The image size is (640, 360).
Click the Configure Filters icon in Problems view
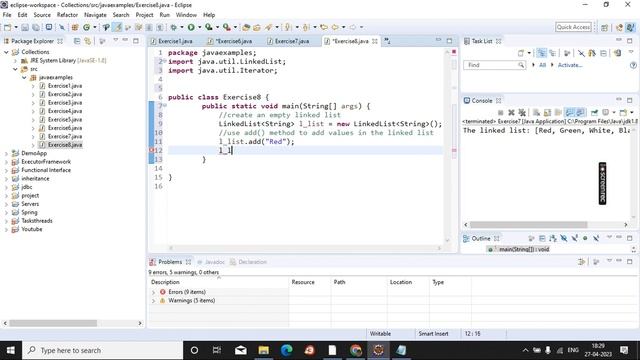click(582, 261)
